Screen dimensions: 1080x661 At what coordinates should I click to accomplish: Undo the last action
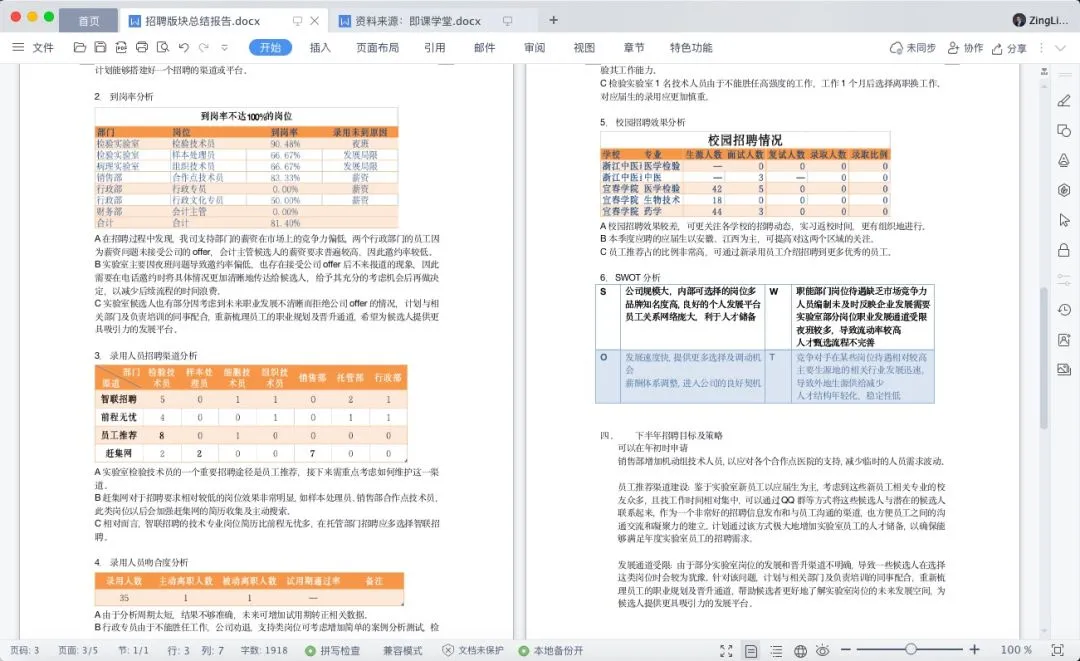(x=183, y=48)
